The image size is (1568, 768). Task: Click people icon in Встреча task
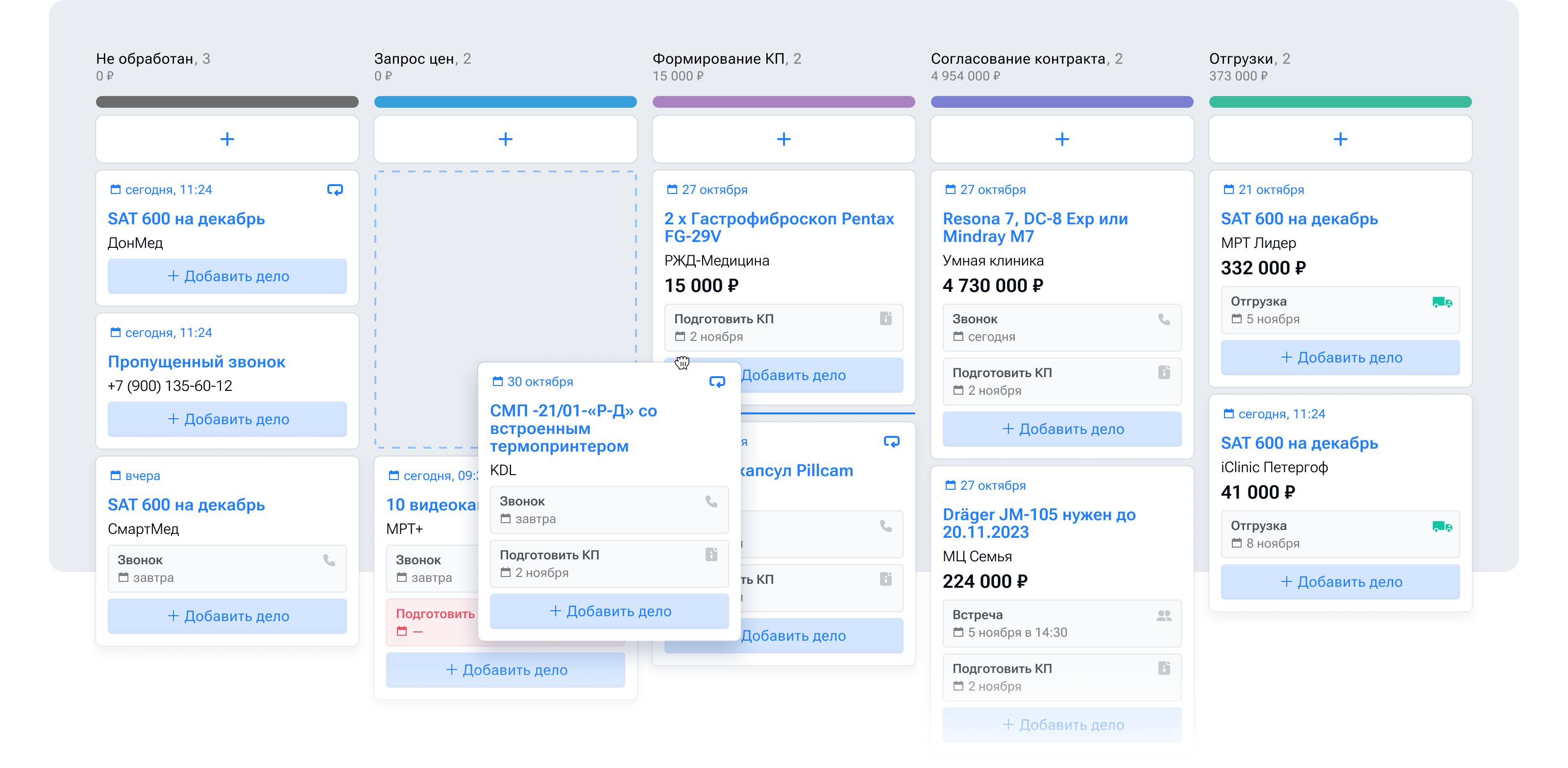[1164, 615]
